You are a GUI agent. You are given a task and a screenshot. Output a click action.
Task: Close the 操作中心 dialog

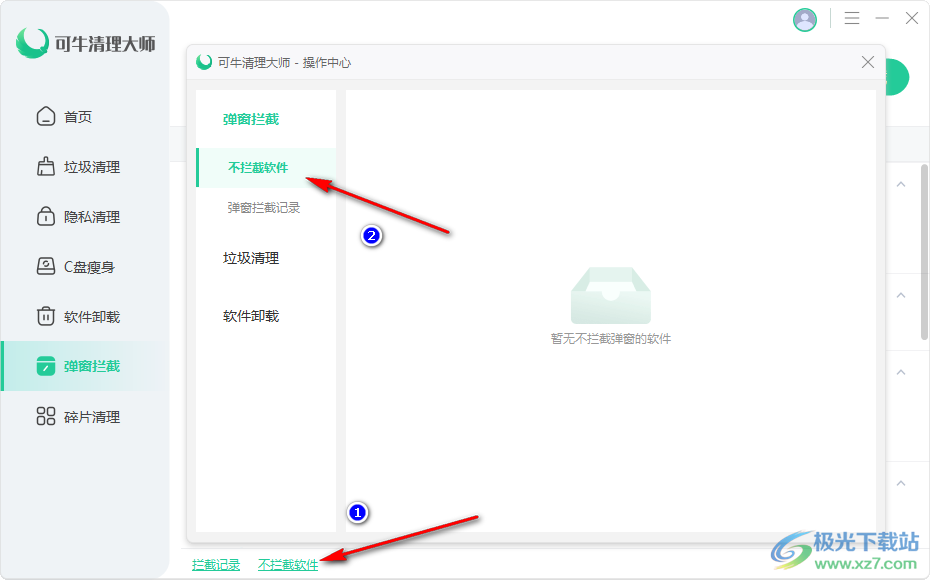coord(868,62)
